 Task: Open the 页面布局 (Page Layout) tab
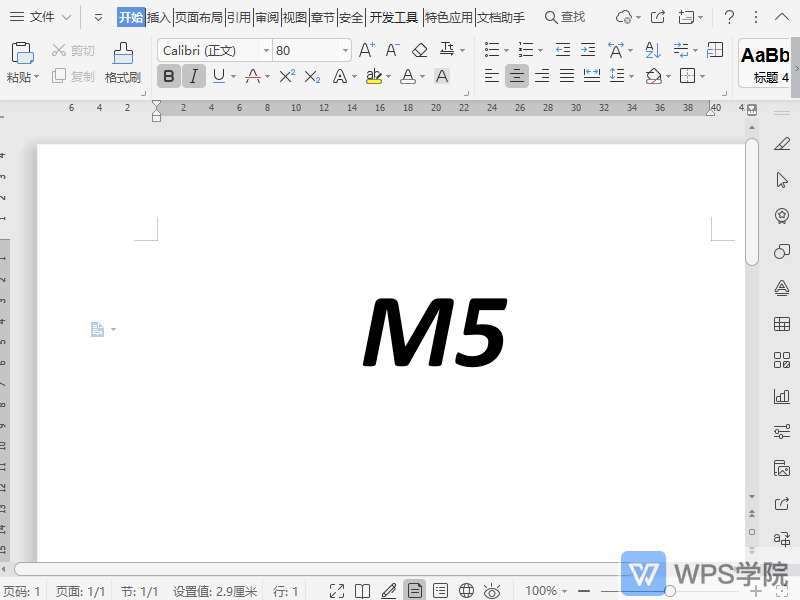tap(198, 17)
